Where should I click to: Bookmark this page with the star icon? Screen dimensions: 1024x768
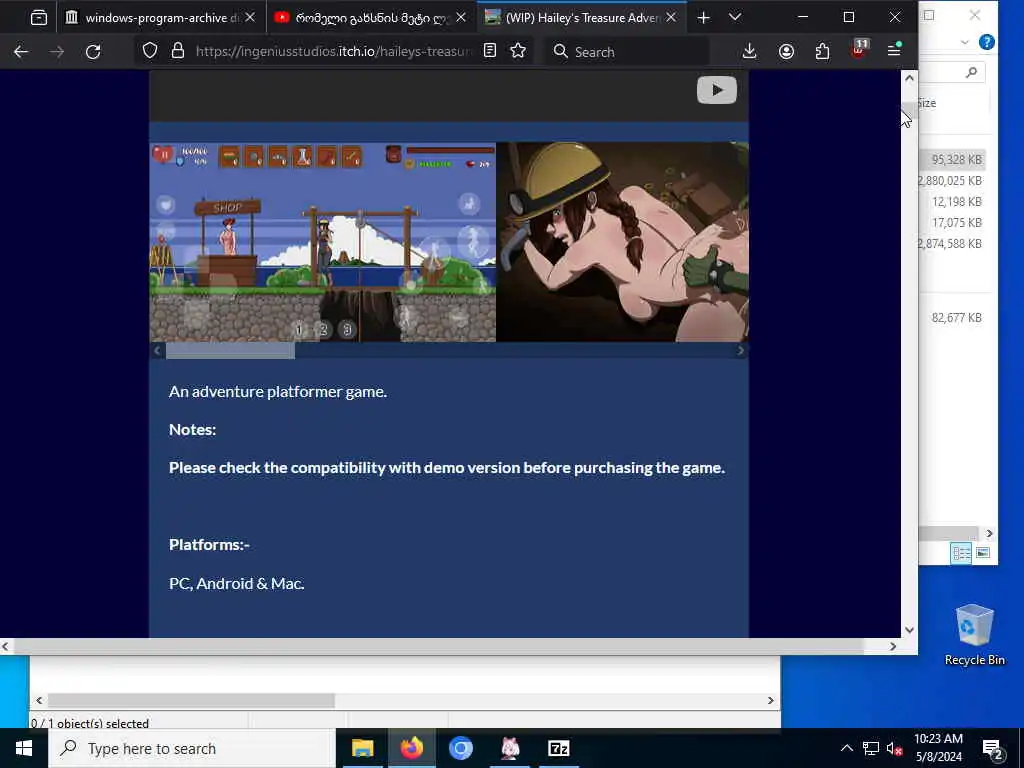[x=518, y=51]
